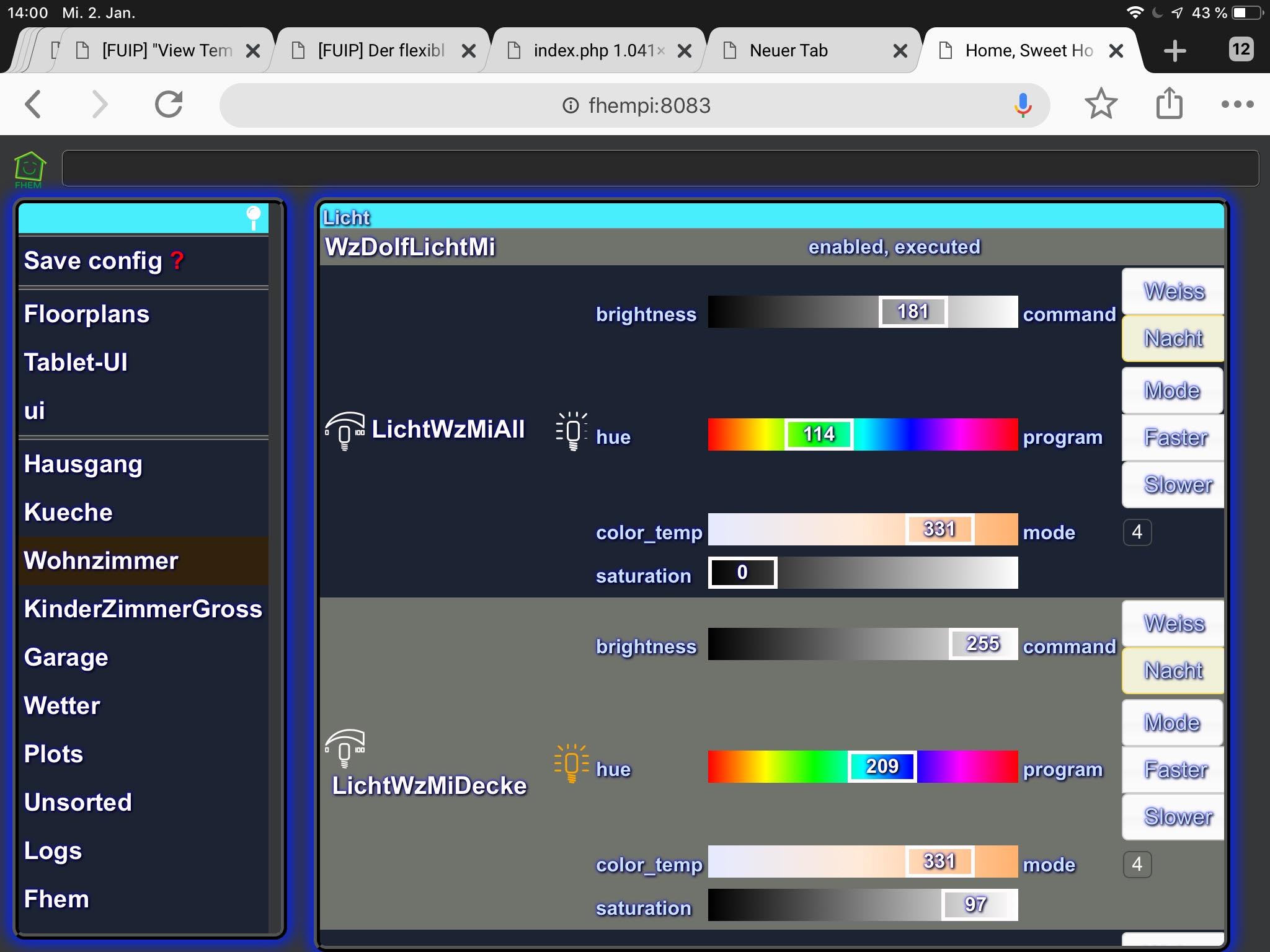1270x952 pixels.
Task: Bookmark page with star icon
Action: click(x=1101, y=104)
